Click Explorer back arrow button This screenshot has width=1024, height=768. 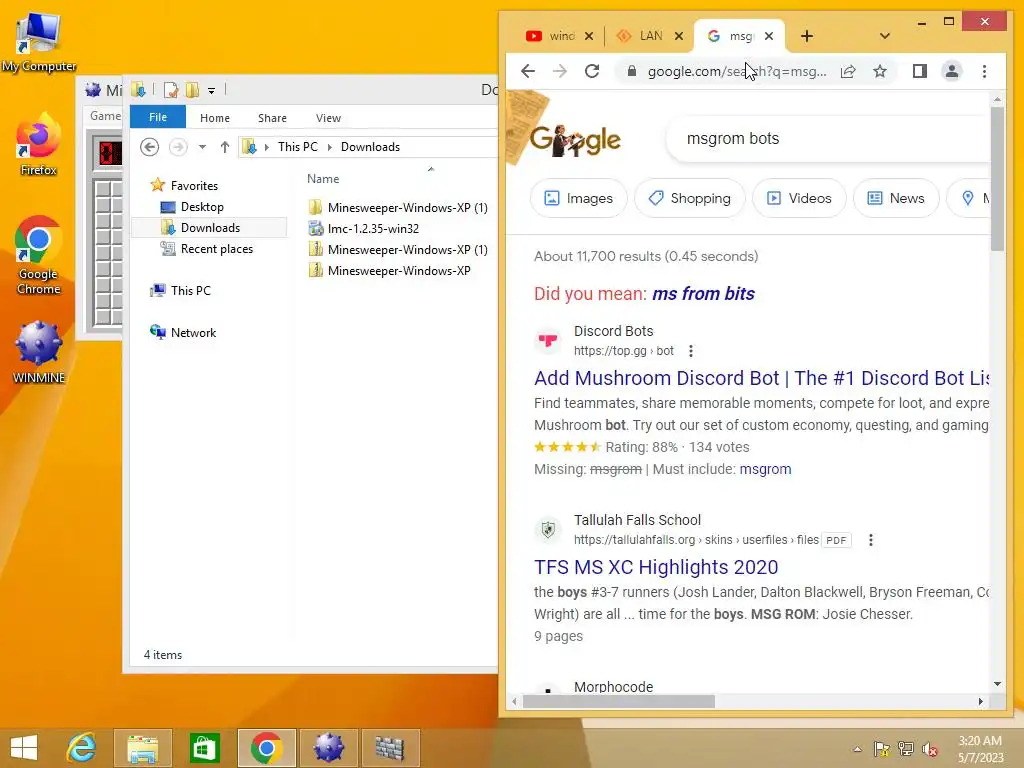tap(150, 147)
